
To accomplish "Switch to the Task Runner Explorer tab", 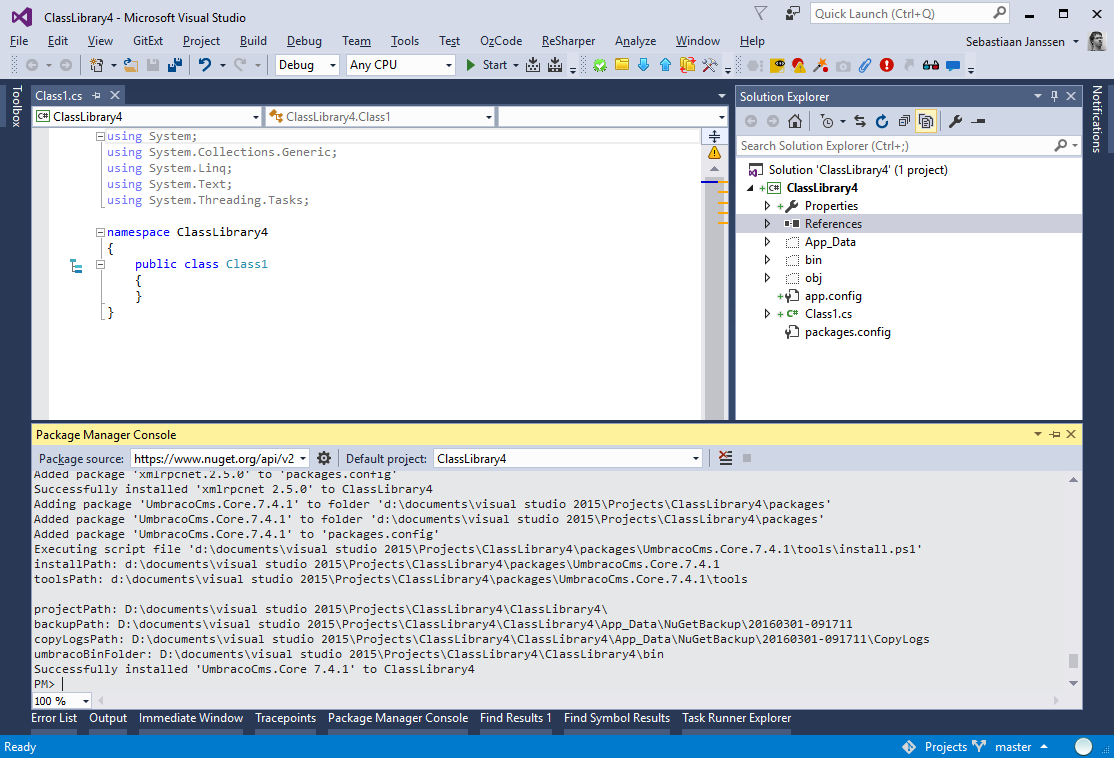I will coord(737,718).
